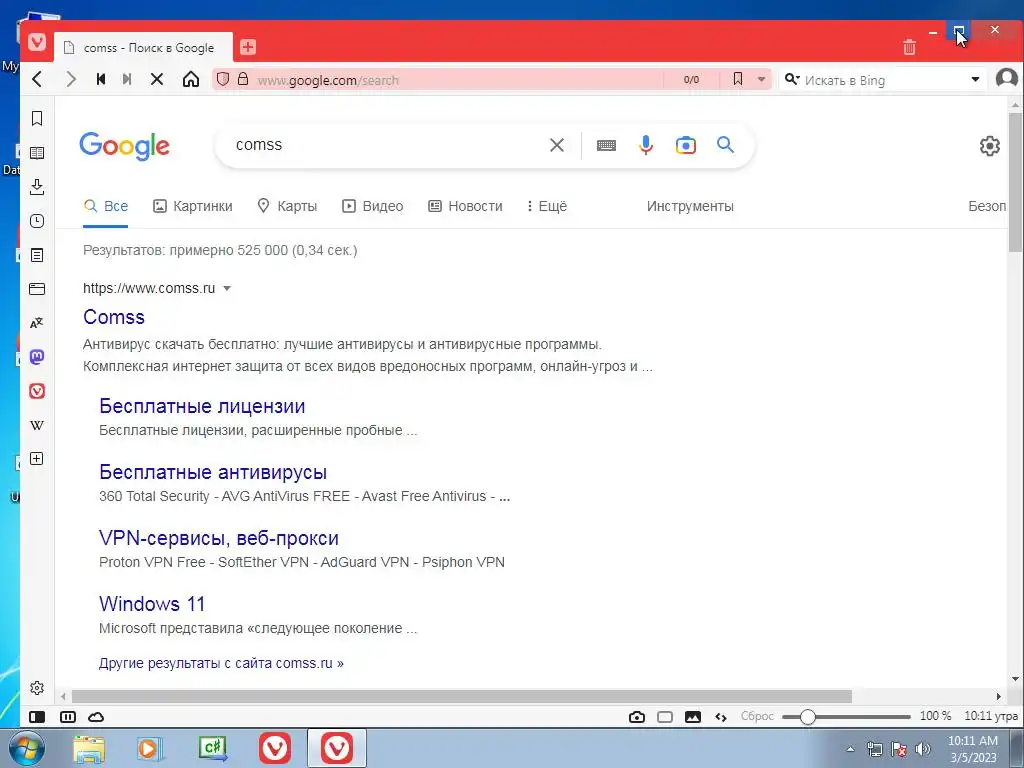Open the Translate panel
The image size is (1024, 768).
(37, 323)
